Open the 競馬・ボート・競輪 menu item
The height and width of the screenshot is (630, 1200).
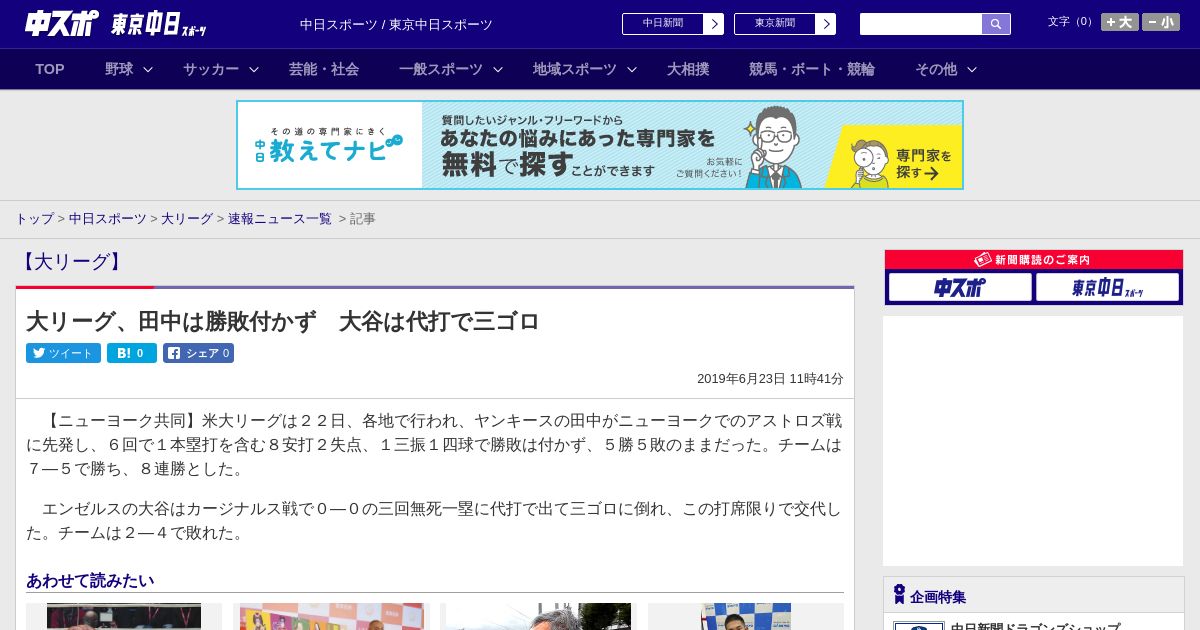point(812,69)
